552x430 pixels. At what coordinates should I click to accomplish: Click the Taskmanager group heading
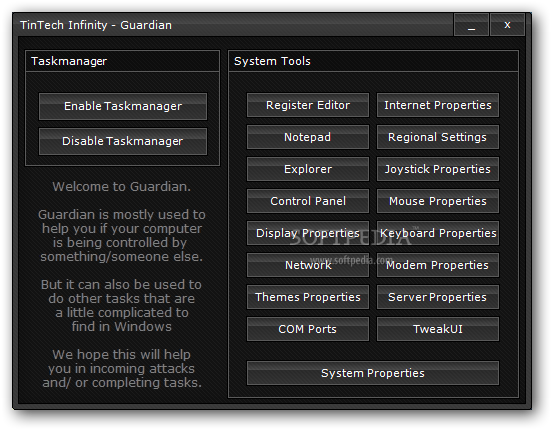coord(69,61)
